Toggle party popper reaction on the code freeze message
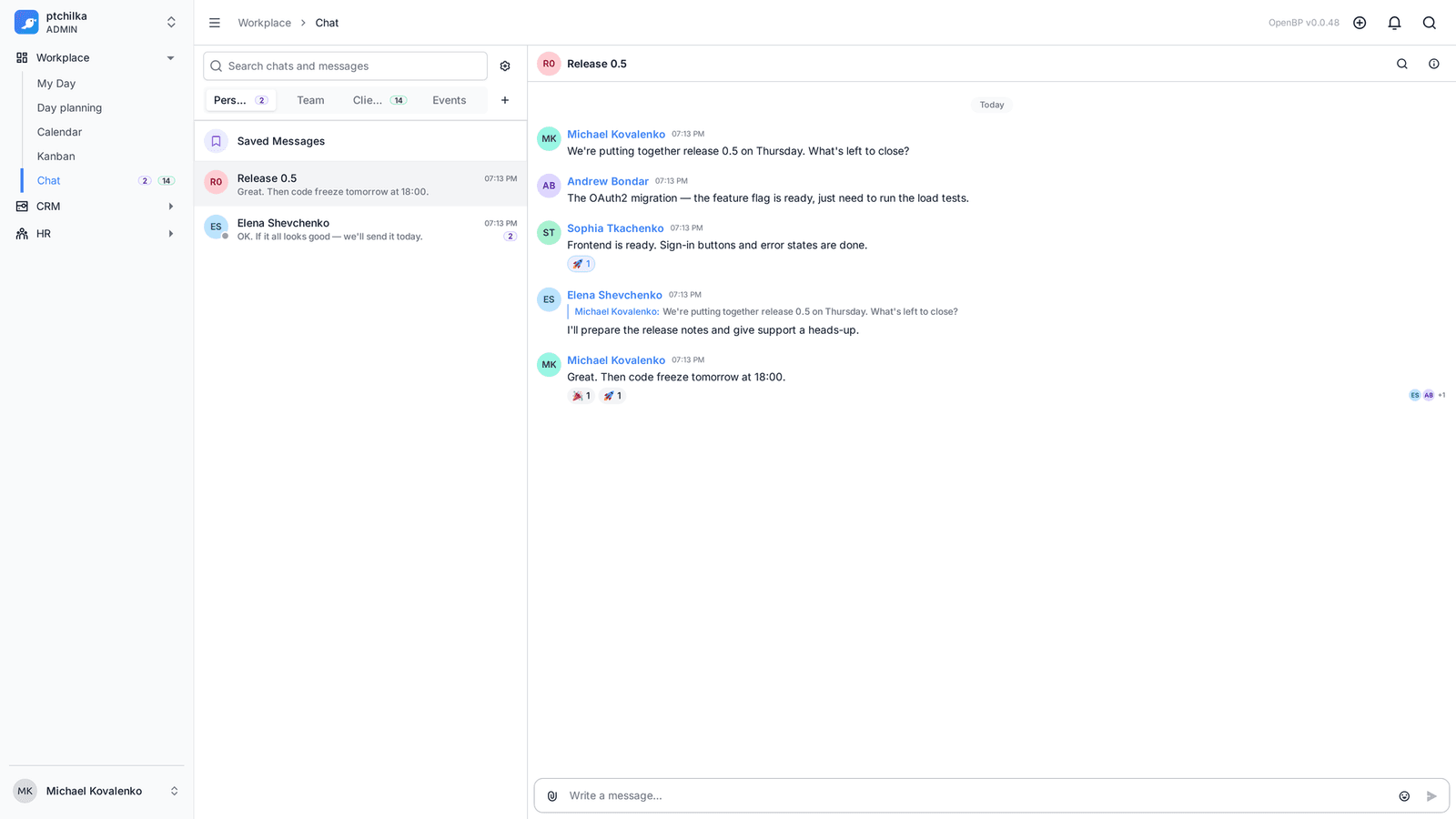Screen dimensions: 1456x819 pyautogui.click(x=581, y=396)
